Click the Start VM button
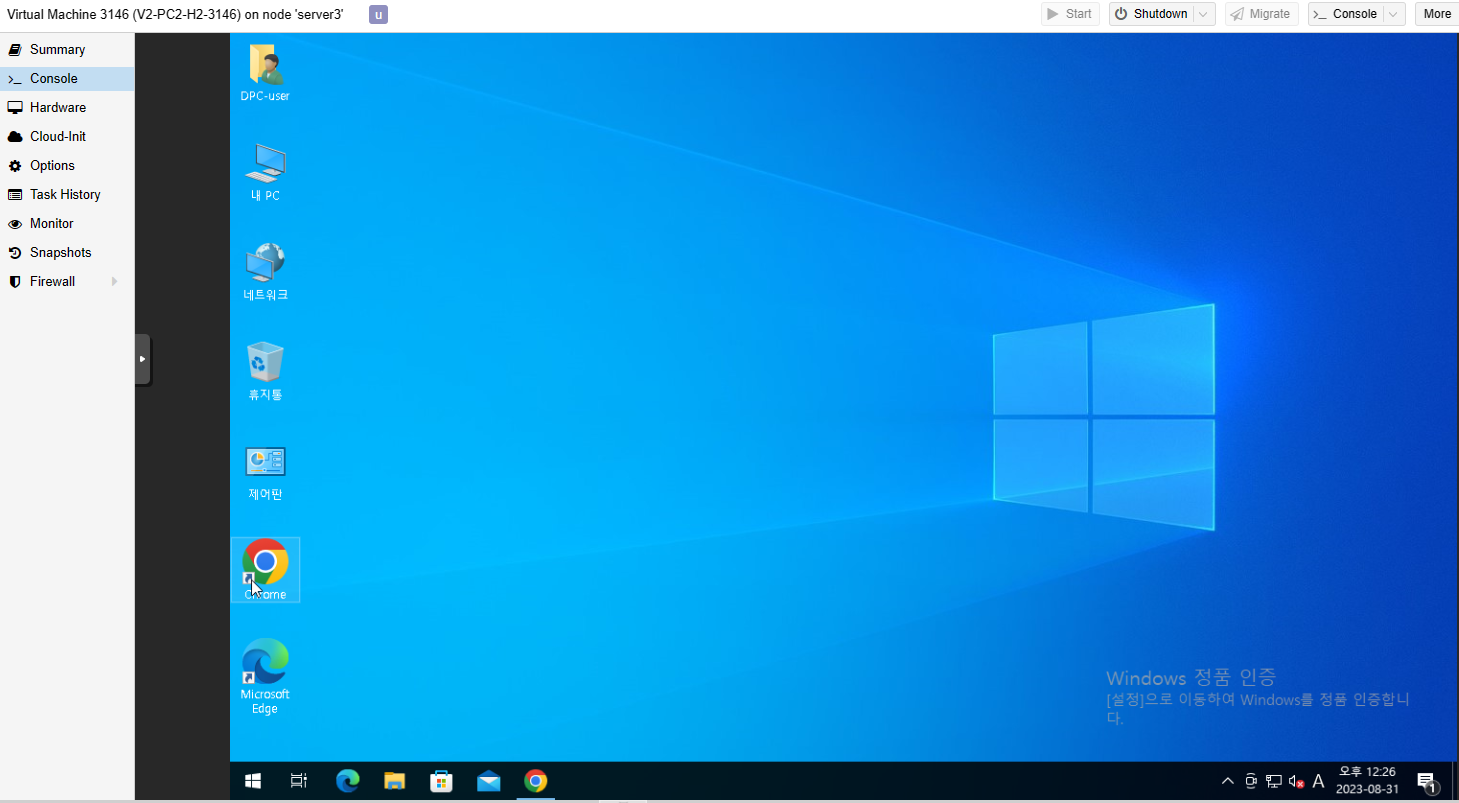The image size is (1459, 803). pos(1070,14)
